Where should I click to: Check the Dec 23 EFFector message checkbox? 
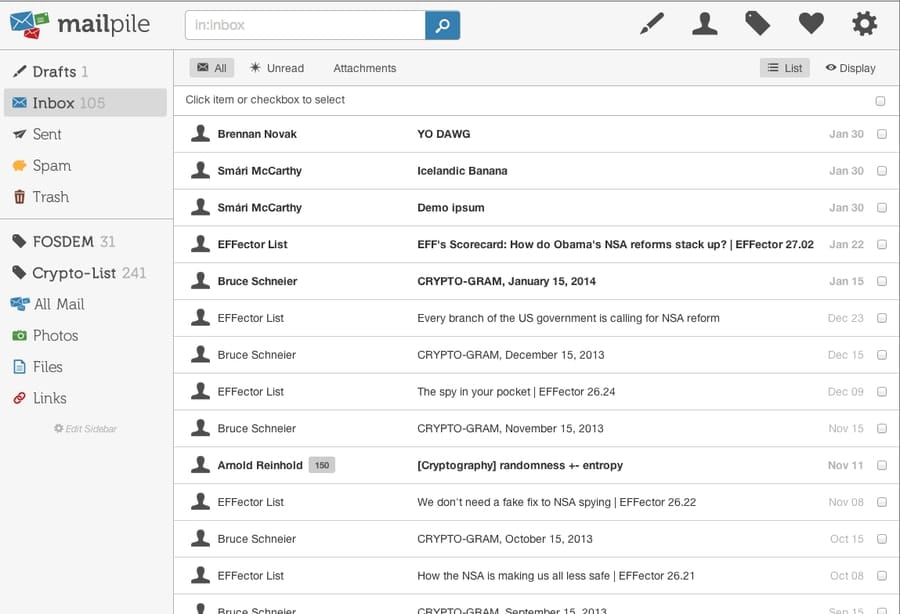coord(882,317)
